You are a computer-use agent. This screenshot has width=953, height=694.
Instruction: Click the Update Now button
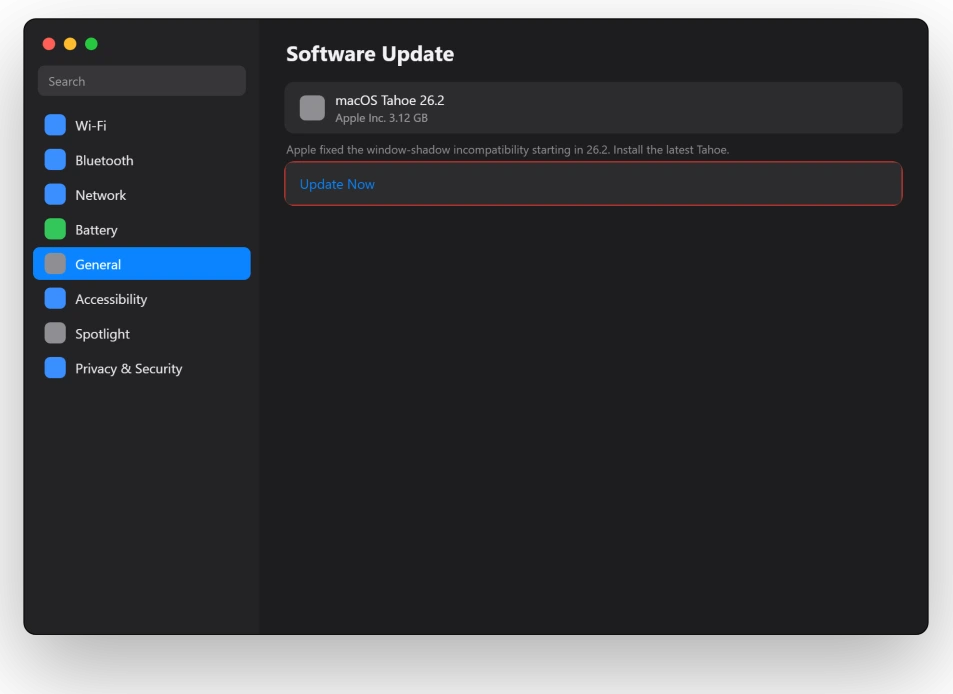(593, 184)
